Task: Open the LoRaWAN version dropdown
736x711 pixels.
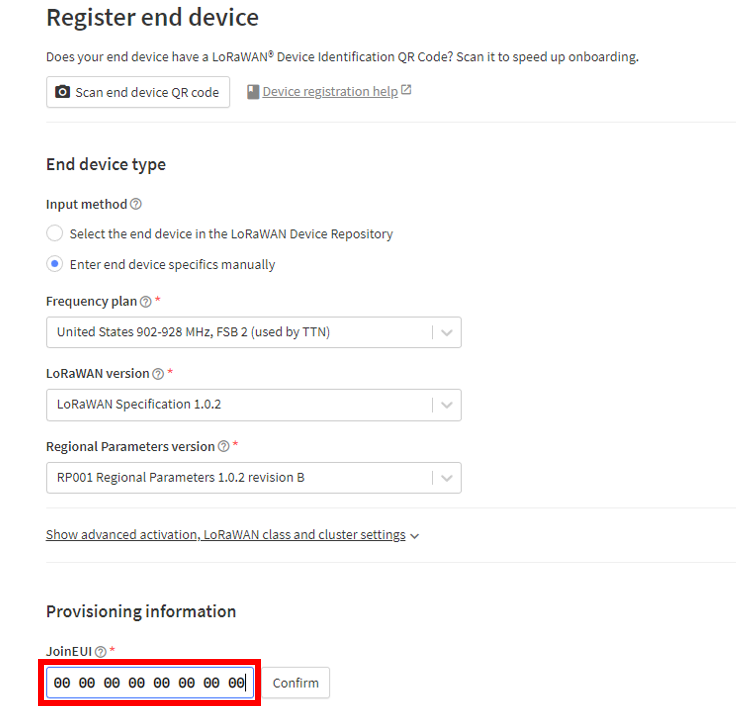Action: point(253,405)
